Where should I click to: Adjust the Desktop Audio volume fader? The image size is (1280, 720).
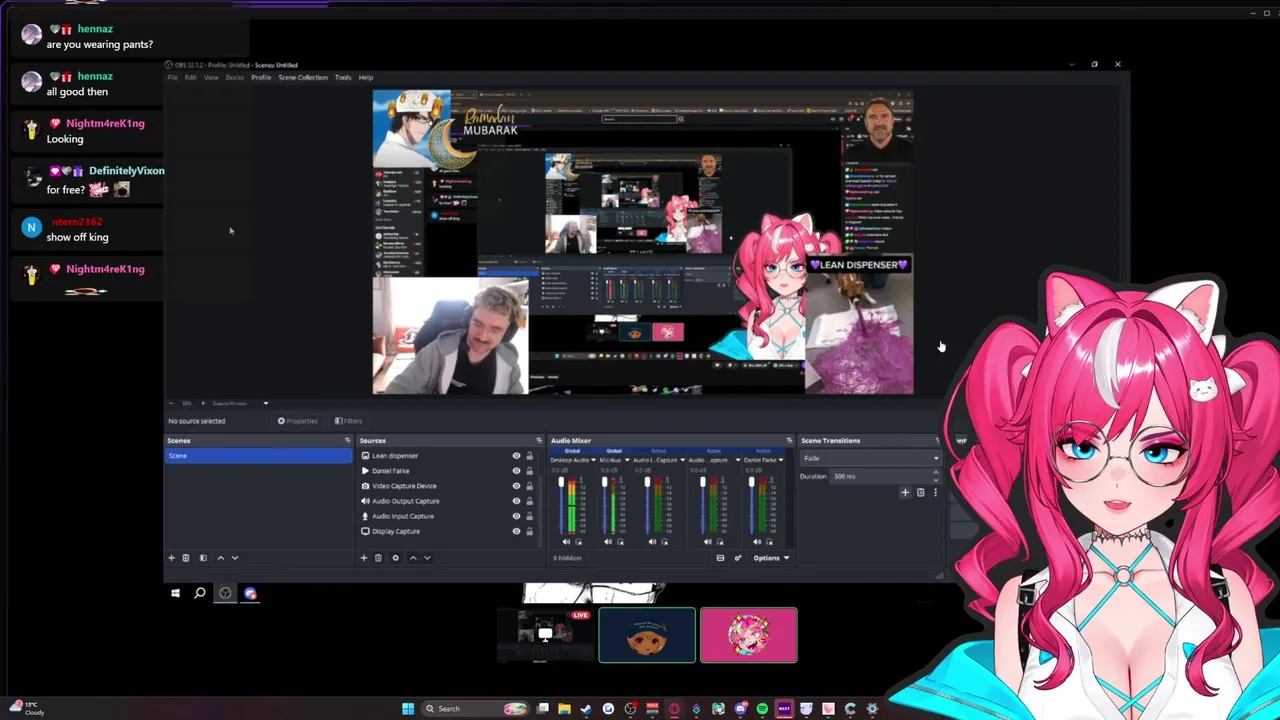point(561,505)
